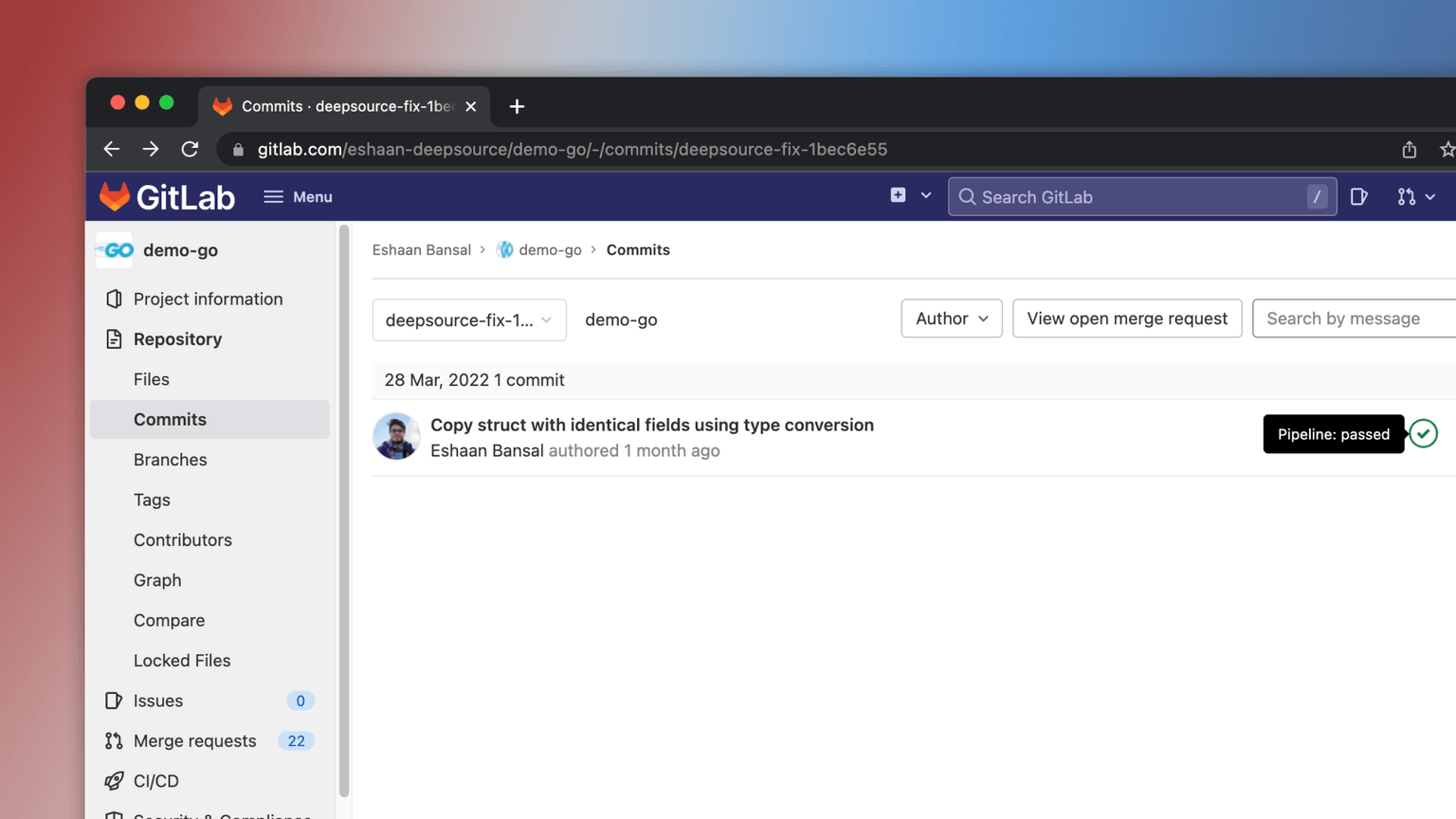Open the deepsource-fix-1 branch dropdown
Screen dimensions: 1456x819
tap(469, 320)
